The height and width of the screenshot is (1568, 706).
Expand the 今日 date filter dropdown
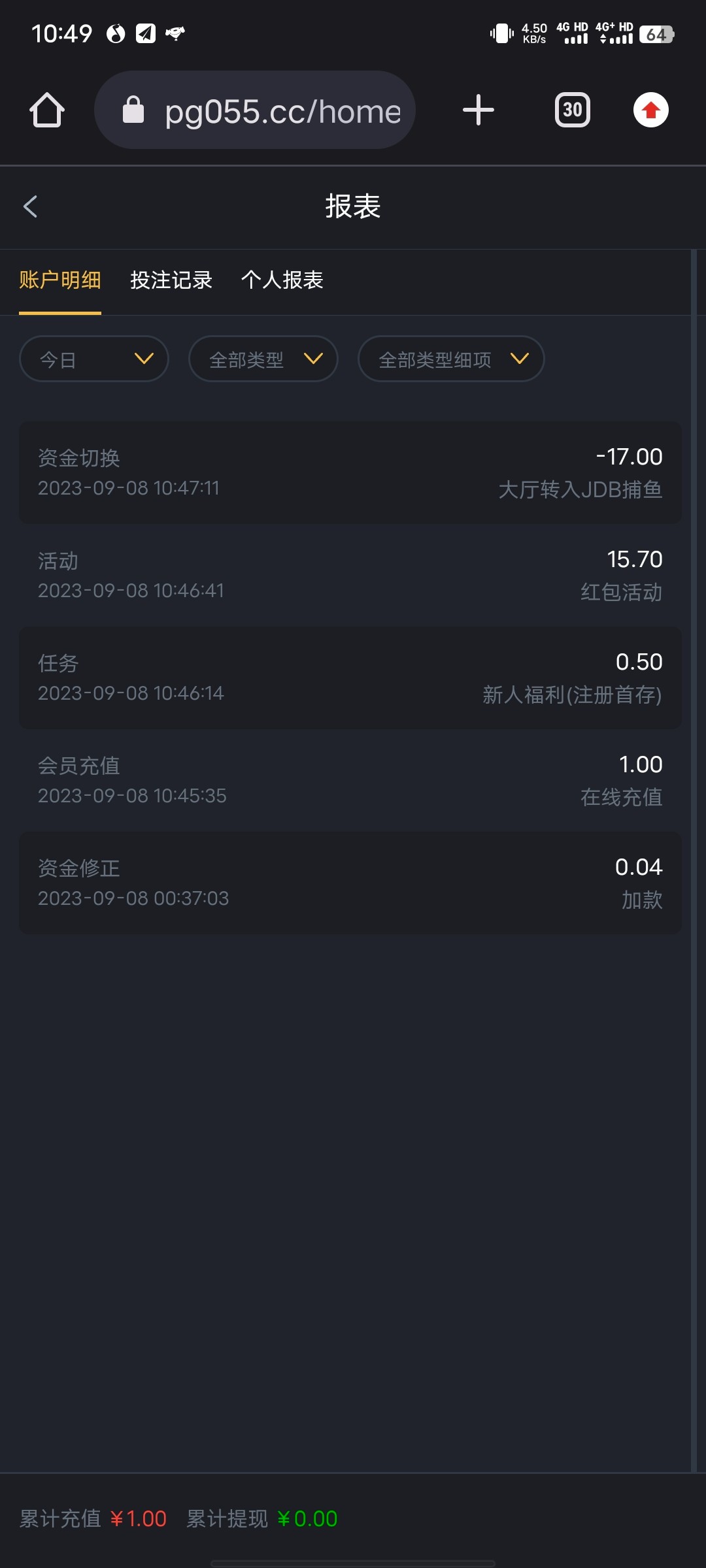click(94, 359)
